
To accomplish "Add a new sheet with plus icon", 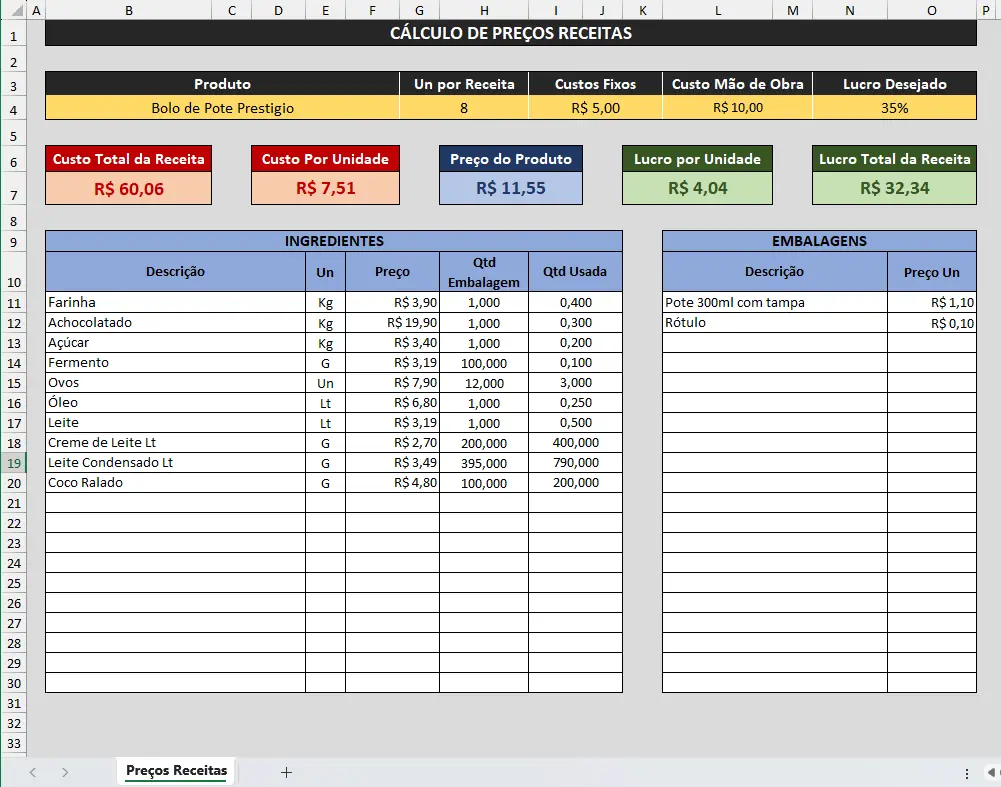I will pos(286,772).
